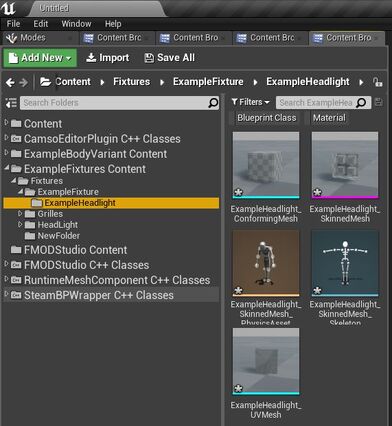This screenshot has height=426, width=392.
Task: Navigate forward with the right arrow
Action: click(23, 82)
